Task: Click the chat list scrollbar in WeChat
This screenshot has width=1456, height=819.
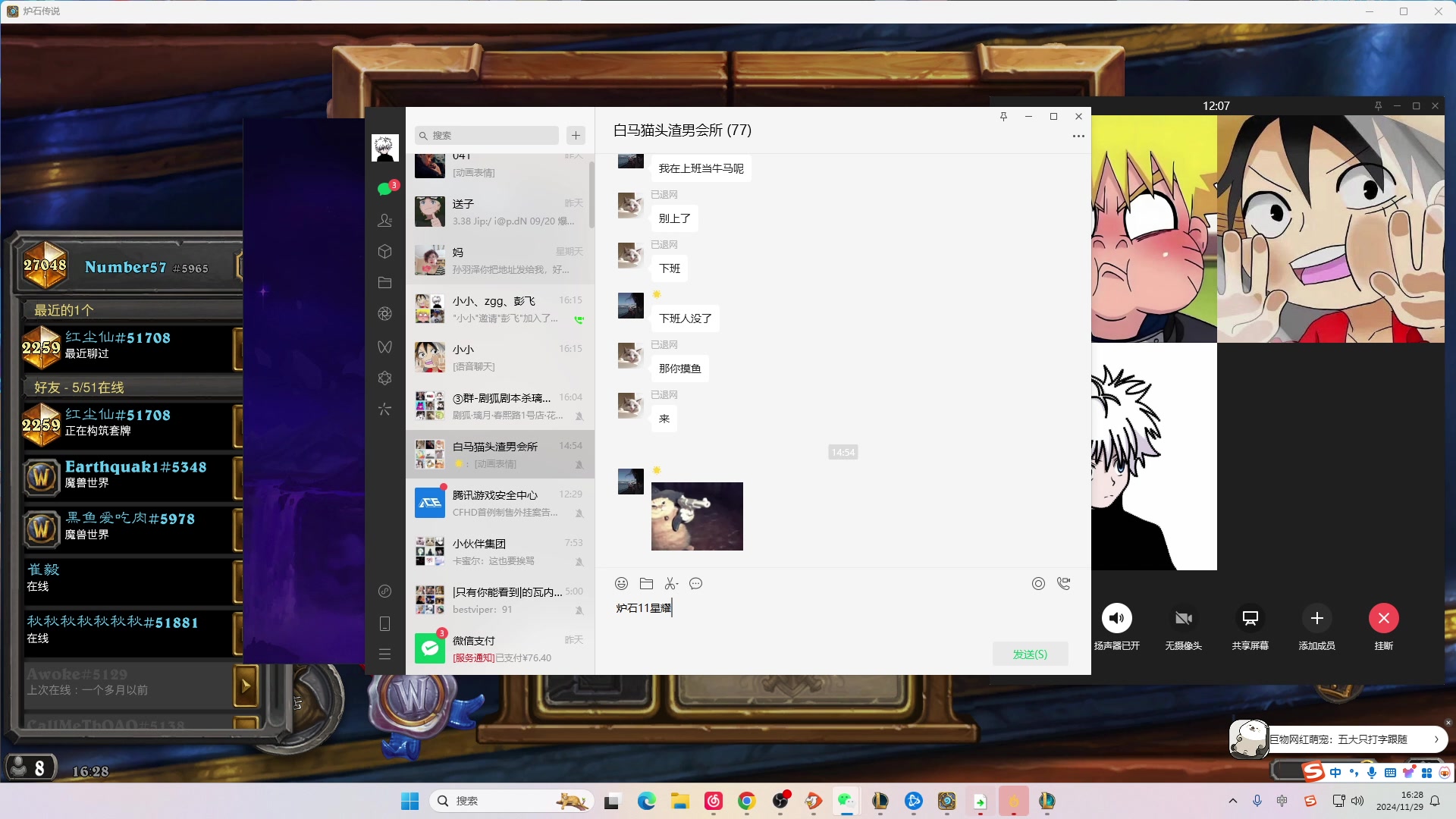Action: [591, 193]
